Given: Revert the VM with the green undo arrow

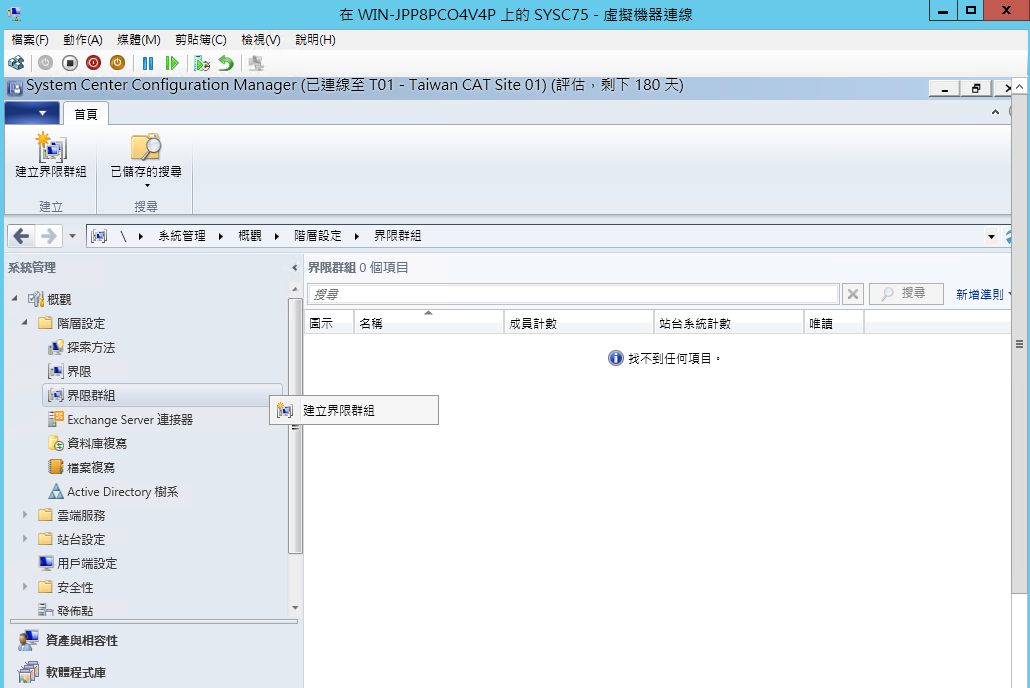Looking at the screenshot, I should click(x=226, y=63).
